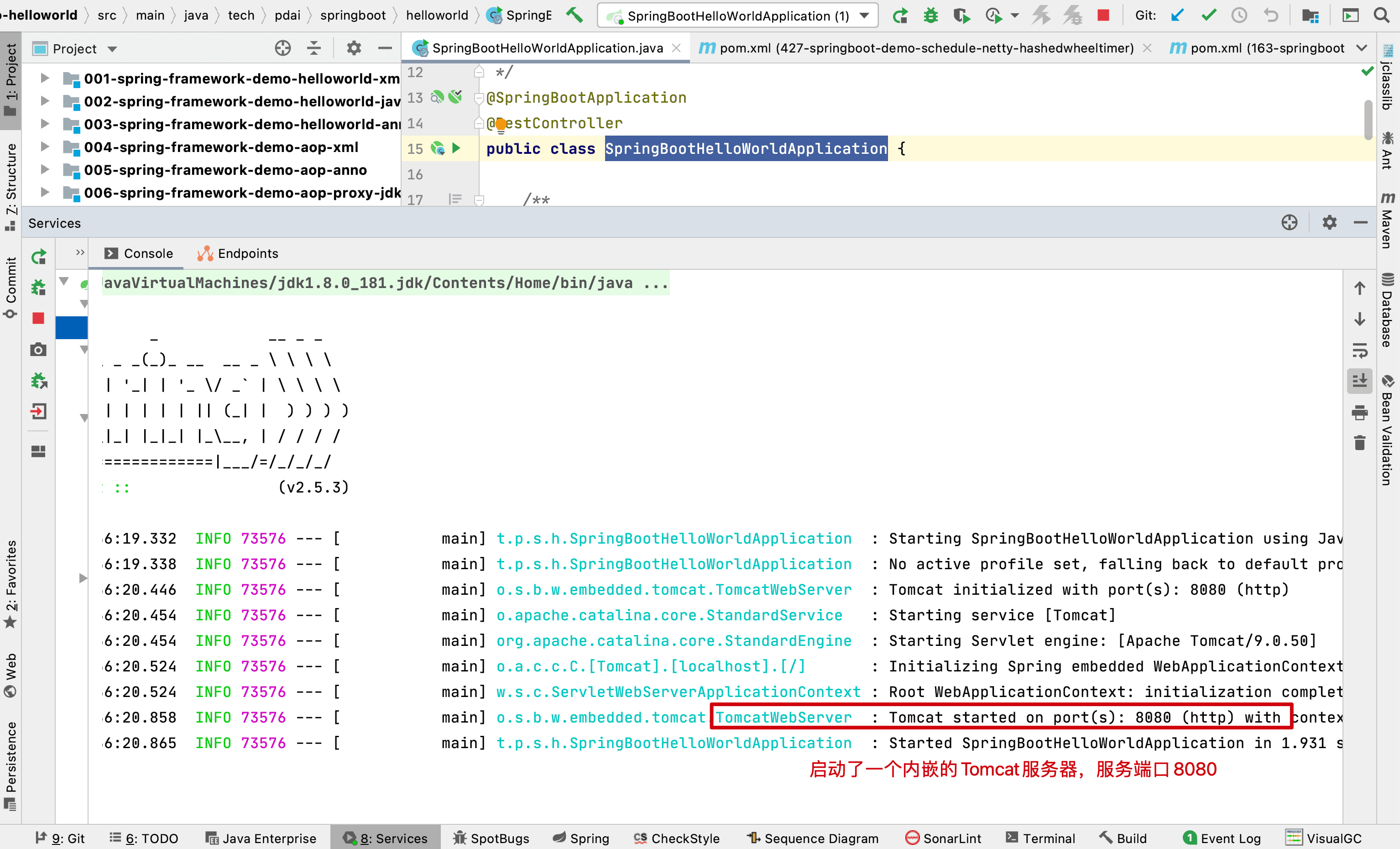
Task: Click the camera thread dump icon
Action: click(x=38, y=350)
